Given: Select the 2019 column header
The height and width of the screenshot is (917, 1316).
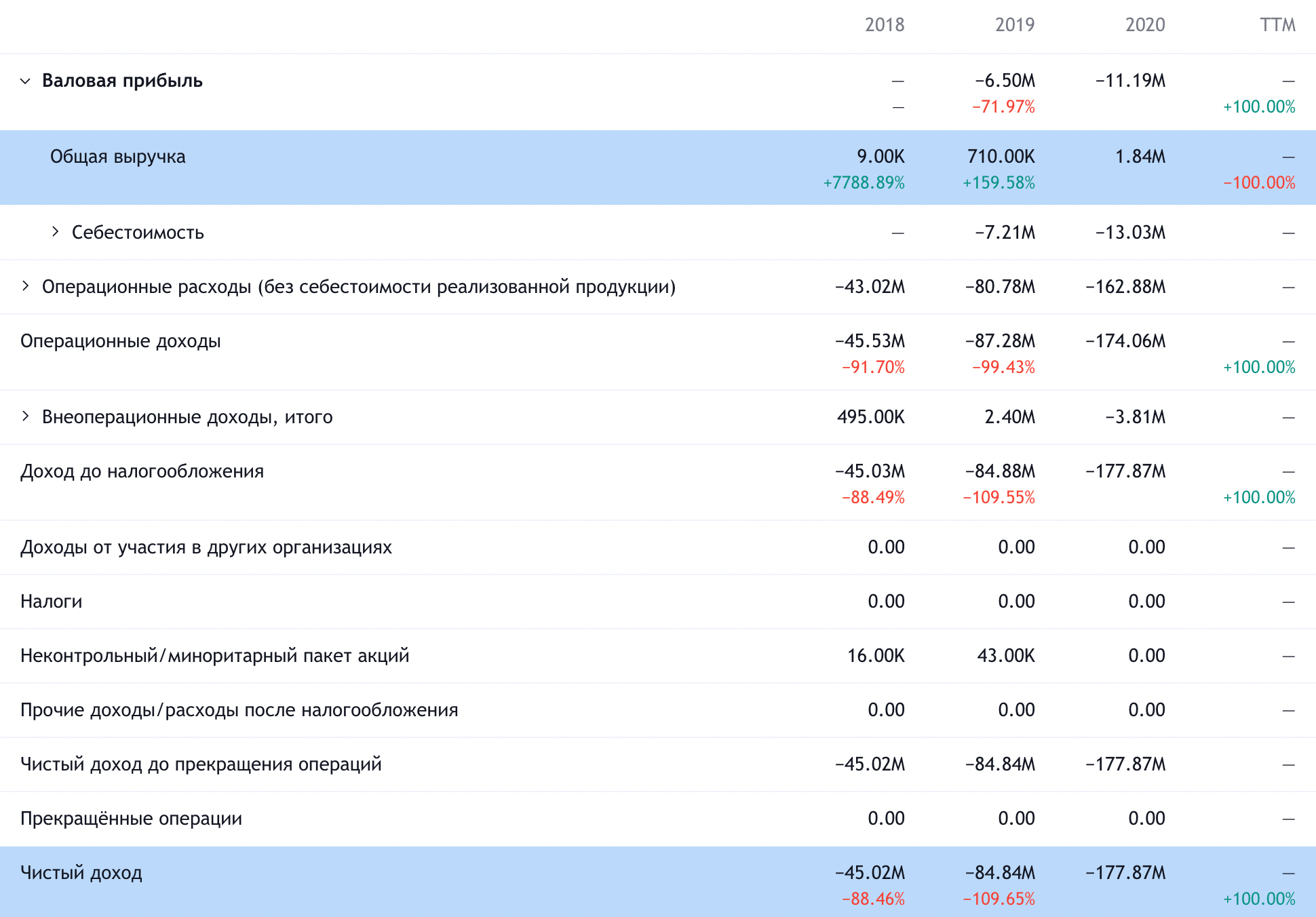Looking at the screenshot, I should click(x=1015, y=25).
